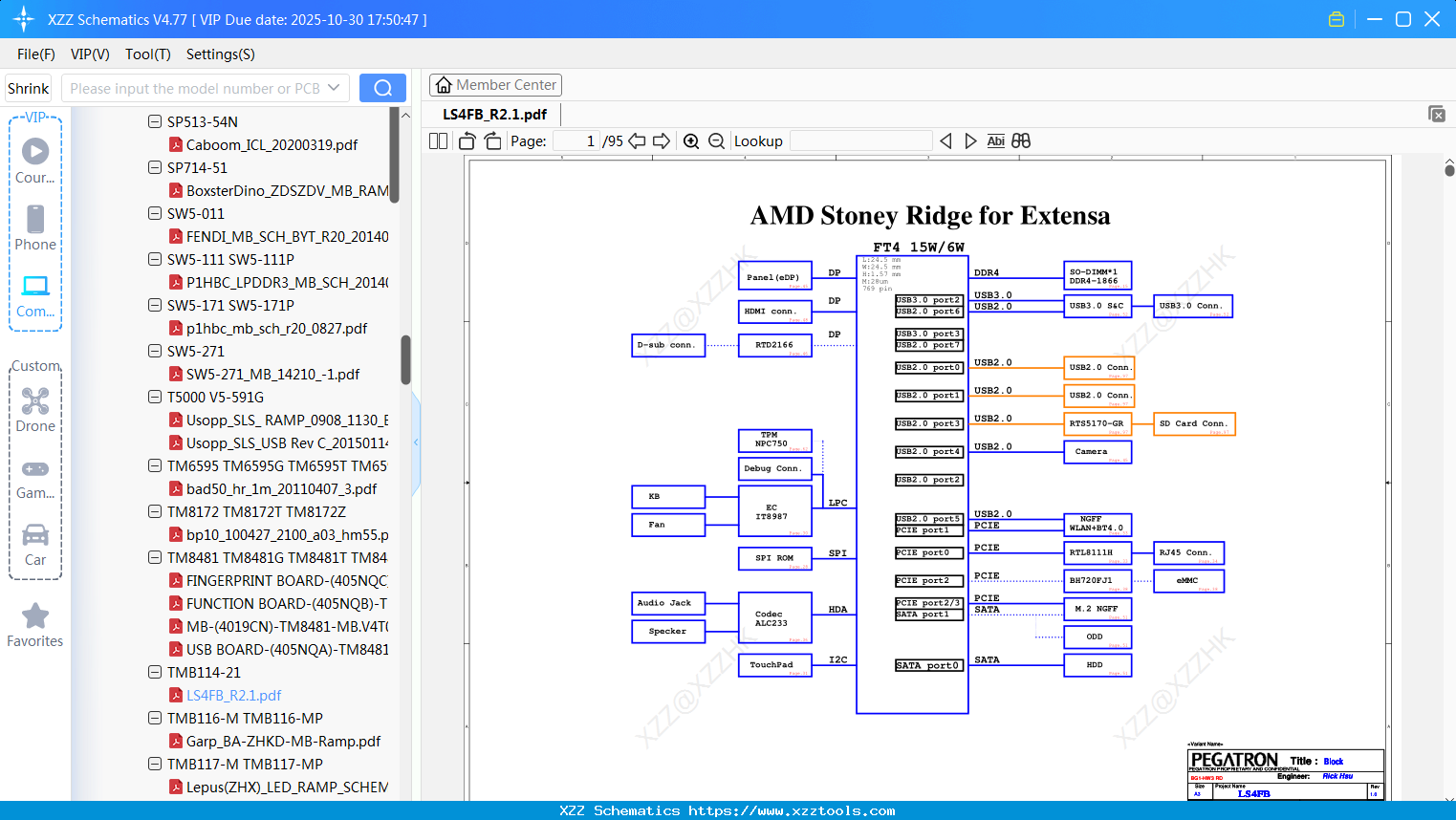Collapse the TMB114-21 tree node
Image resolution: width=1456 pixels, height=820 pixels.
coord(155,672)
